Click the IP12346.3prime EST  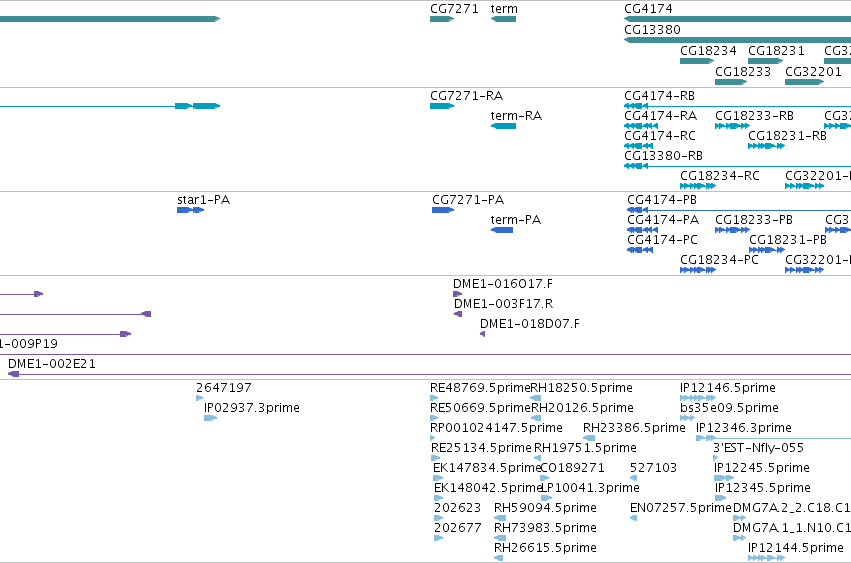click(773, 438)
